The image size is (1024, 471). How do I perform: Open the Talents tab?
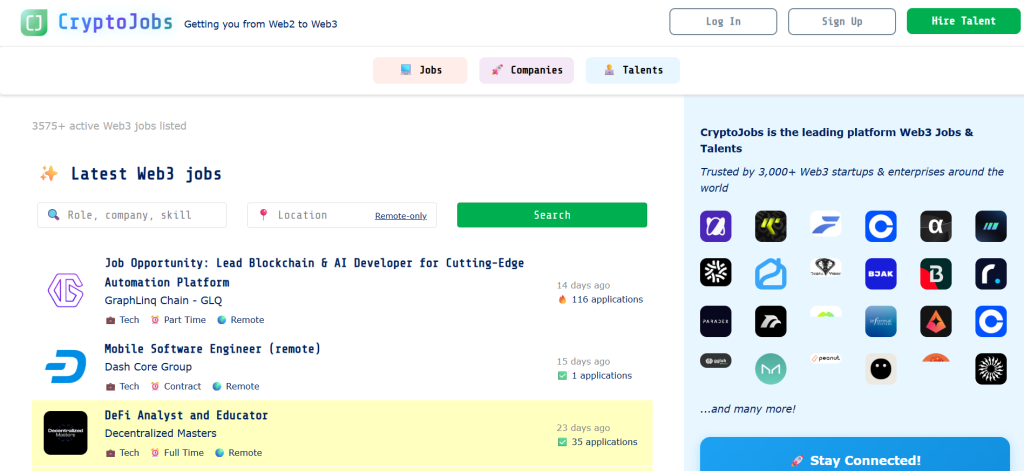point(633,71)
